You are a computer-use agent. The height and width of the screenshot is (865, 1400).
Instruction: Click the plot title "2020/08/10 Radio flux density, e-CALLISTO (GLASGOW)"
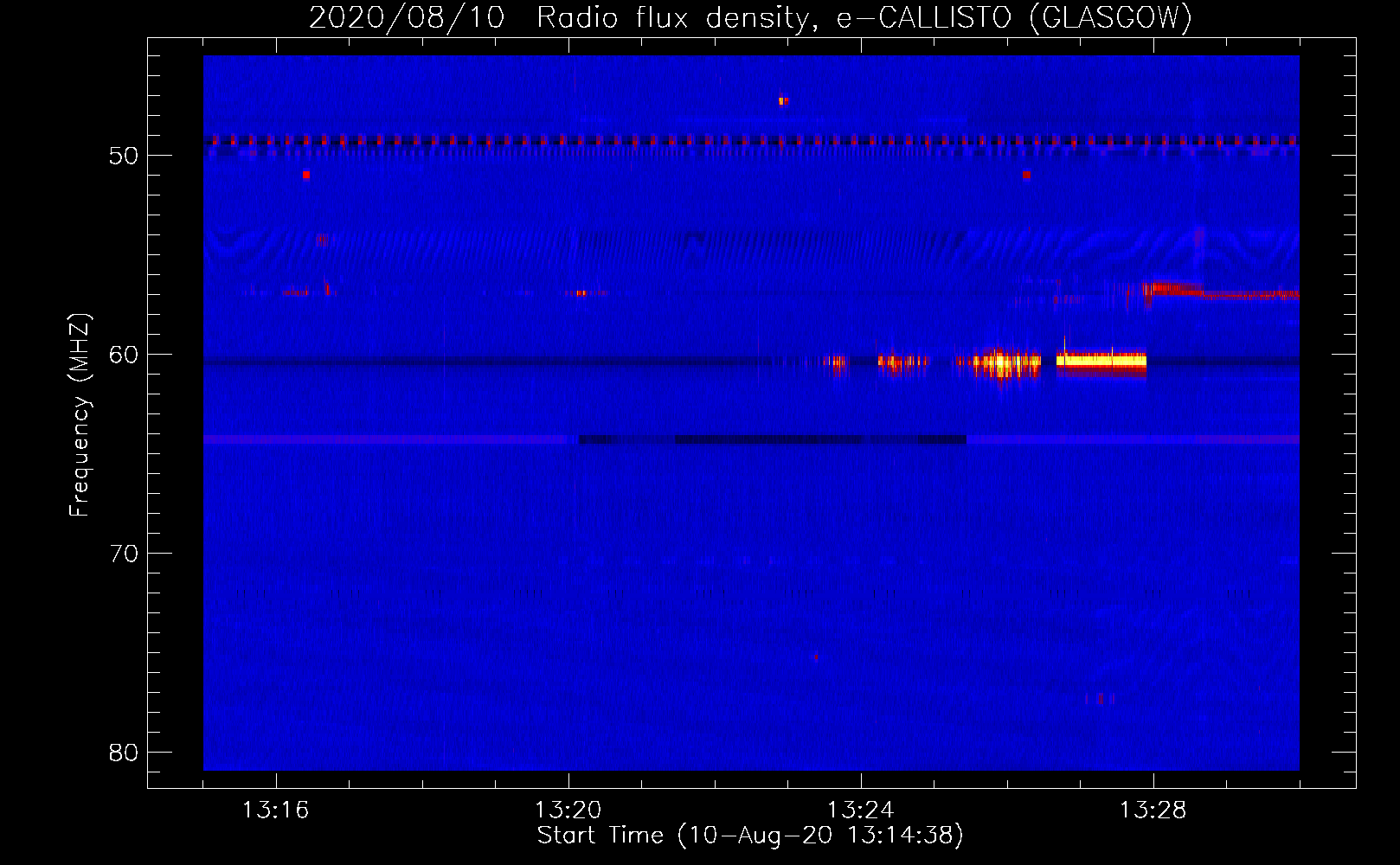point(750,17)
